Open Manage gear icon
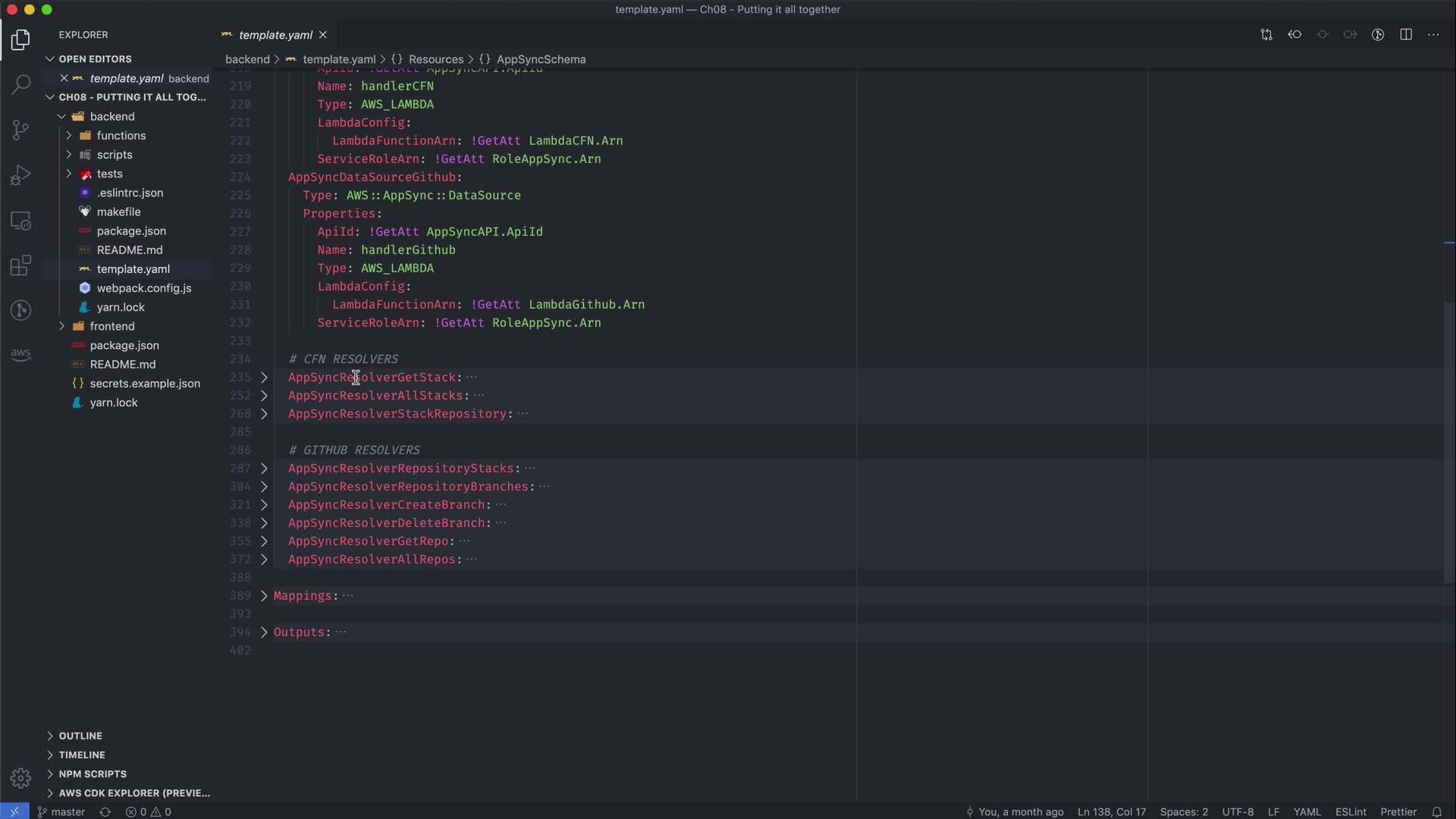 (20, 778)
